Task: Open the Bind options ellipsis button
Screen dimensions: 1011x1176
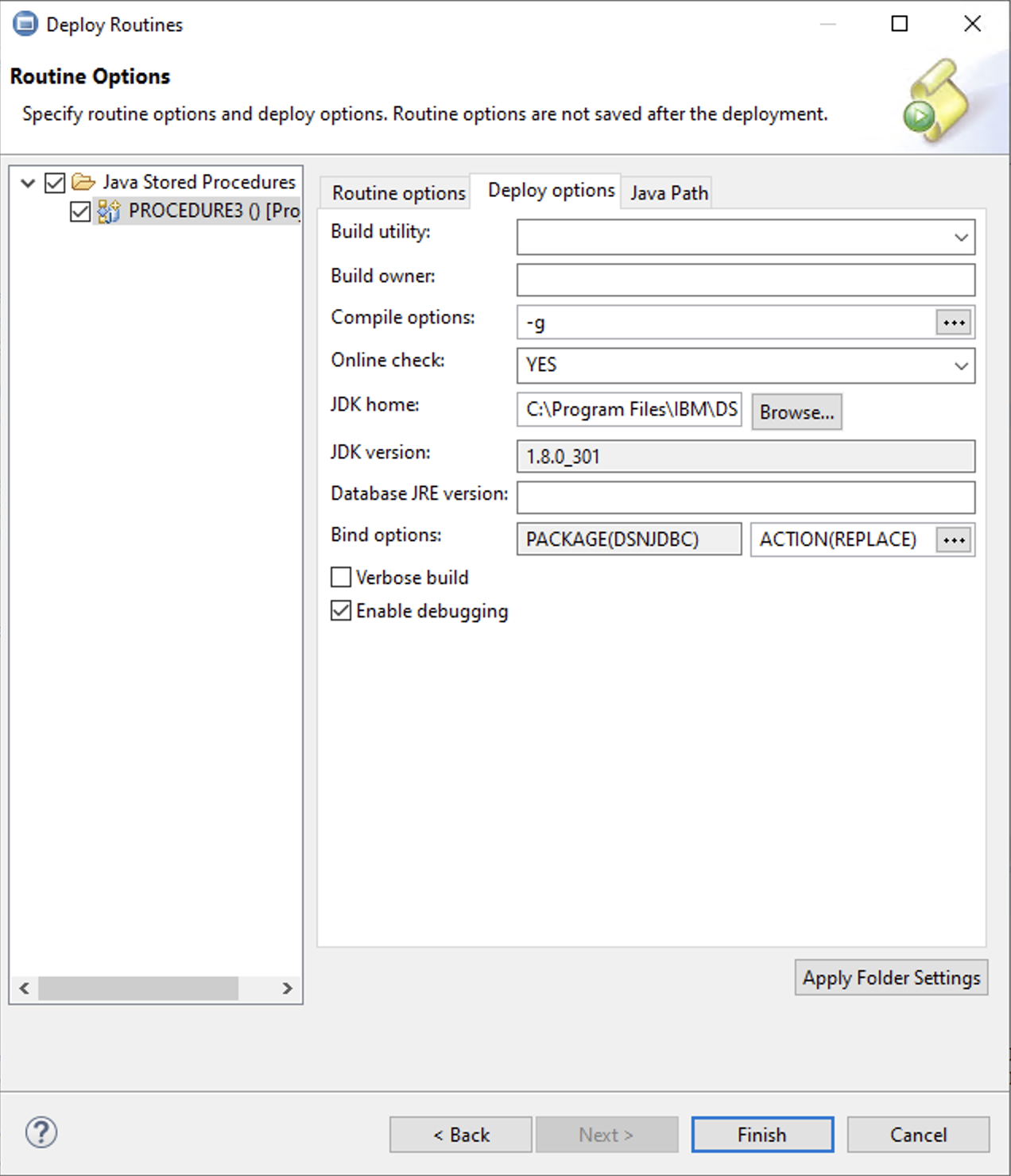Action: (954, 540)
